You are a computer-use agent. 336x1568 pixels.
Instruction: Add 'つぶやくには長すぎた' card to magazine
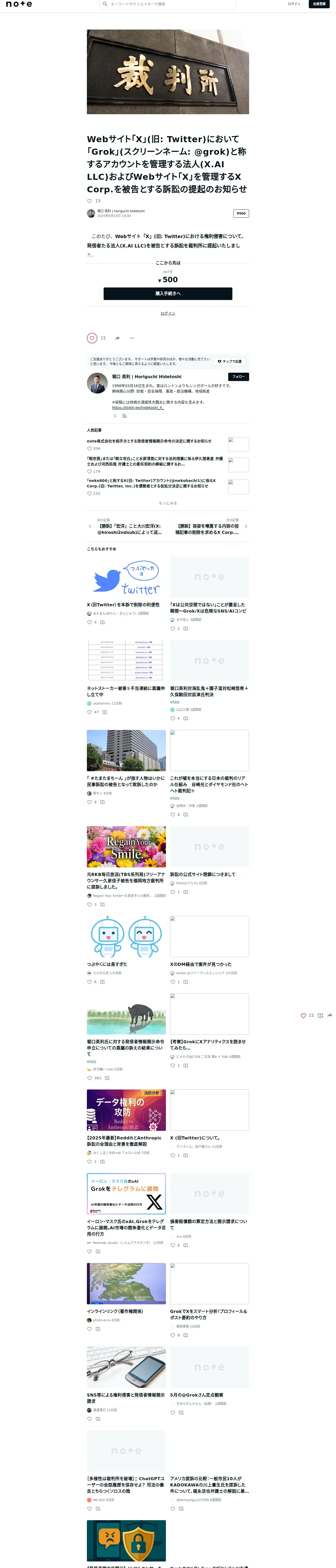click(x=102, y=982)
